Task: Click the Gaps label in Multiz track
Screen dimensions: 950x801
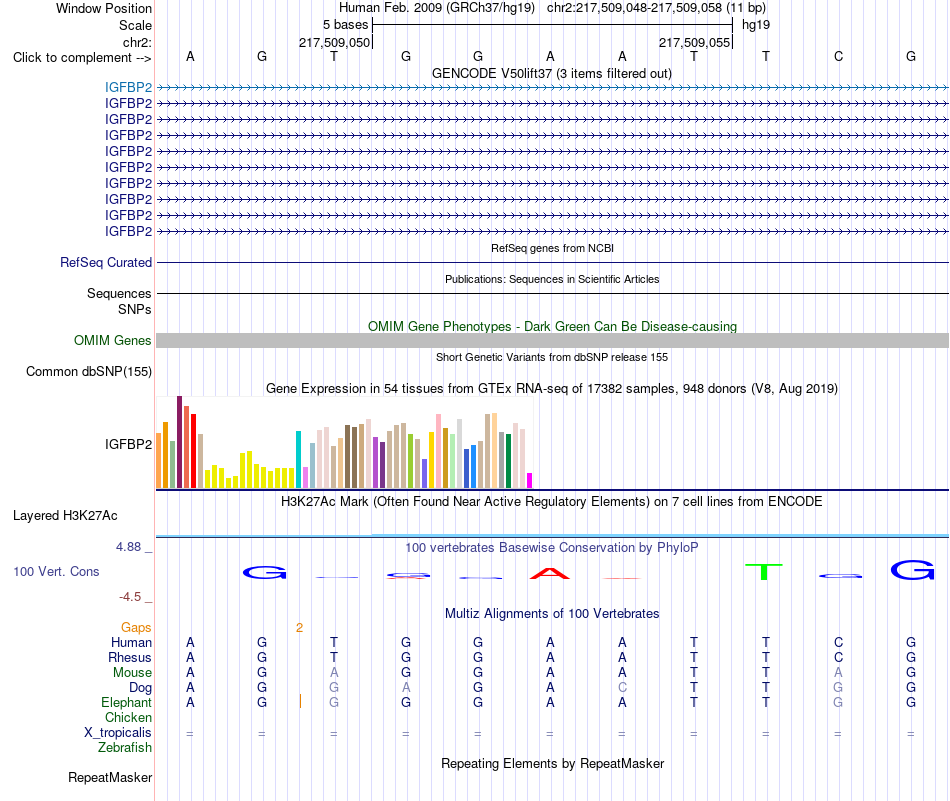Action: tap(136, 627)
